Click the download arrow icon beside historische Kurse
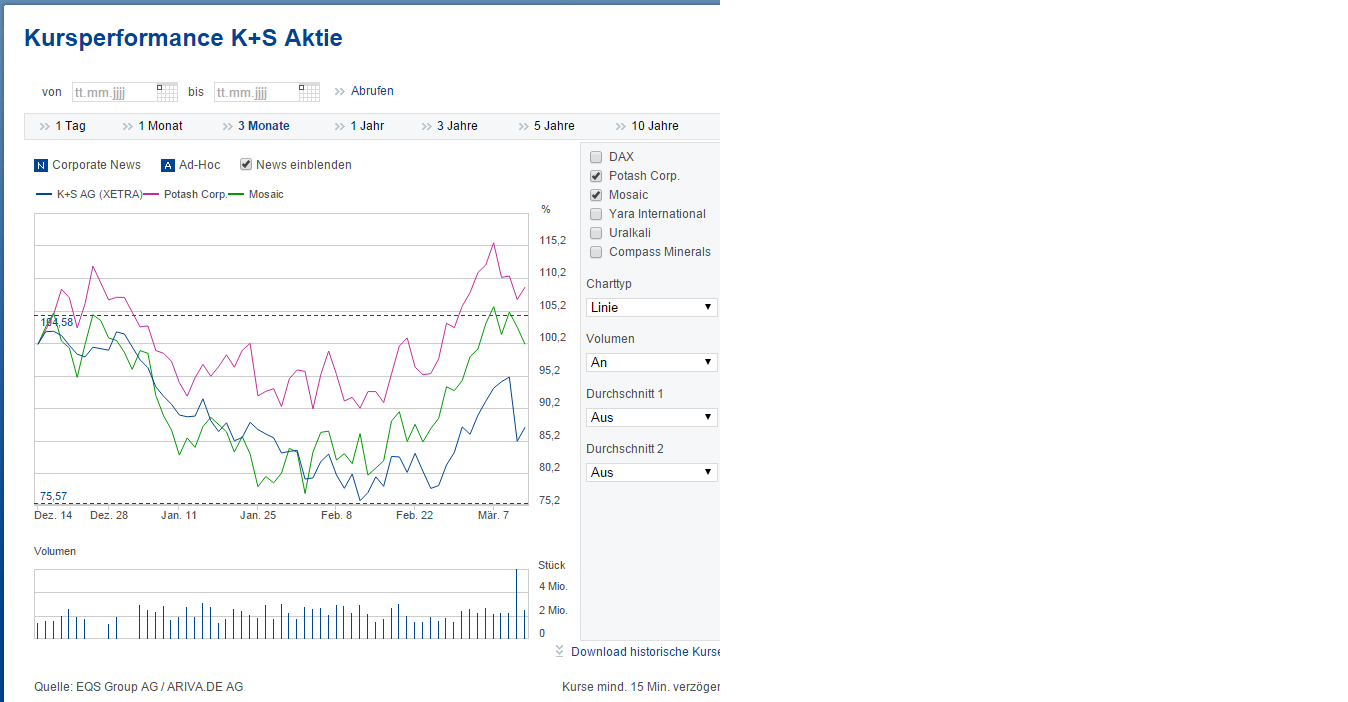 (x=560, y=651)
